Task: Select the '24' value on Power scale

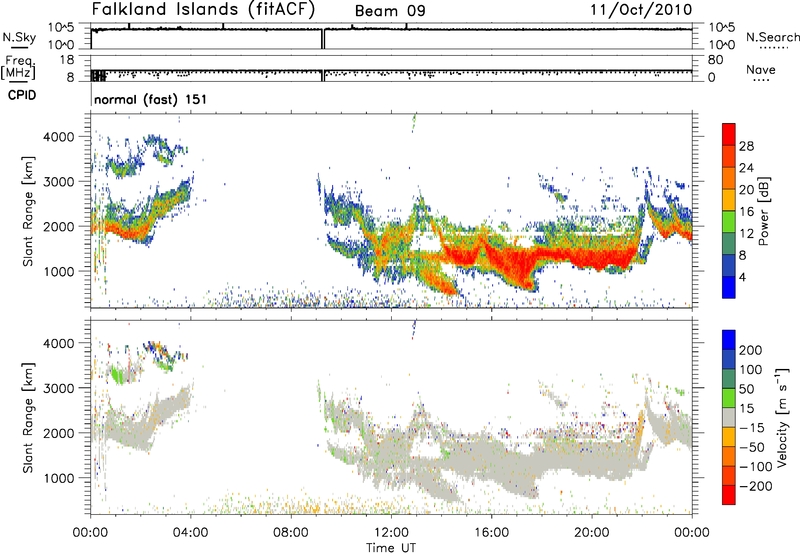Action: [x=746, y=168]
